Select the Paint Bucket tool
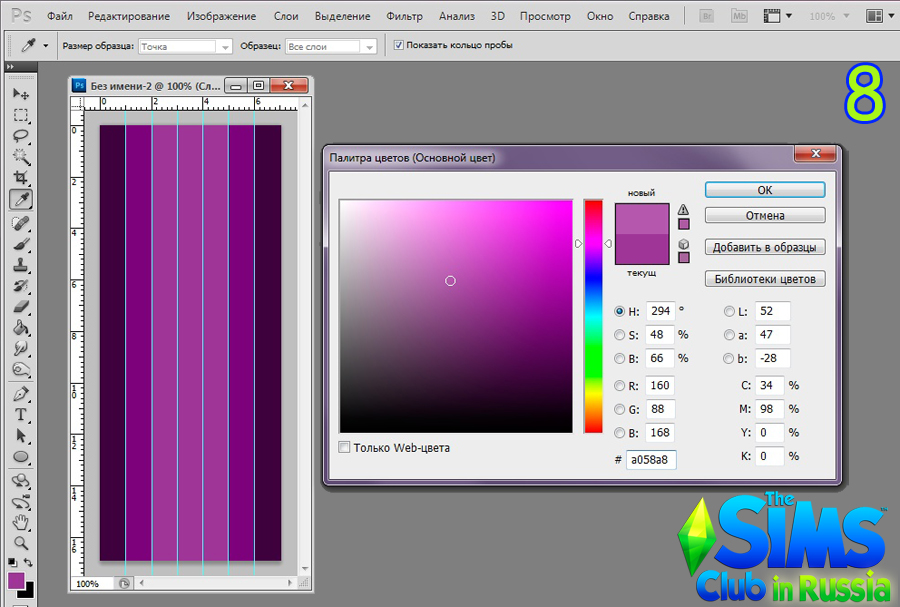 [21, 328]
